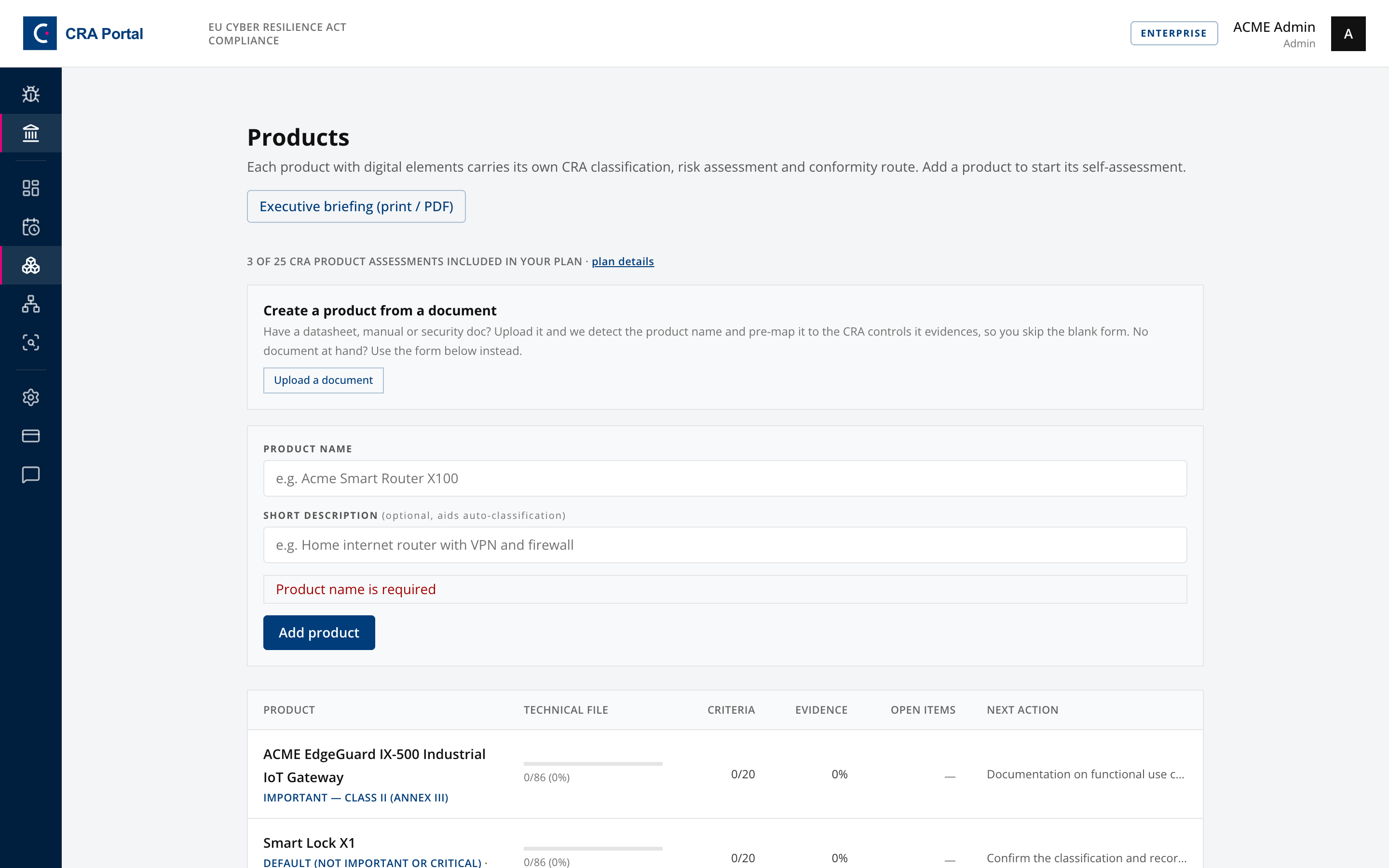The image size is (1389, 868).
Task: Click the EdgeGuard row 0/20 criteria value
Action: tap(743, 774)
